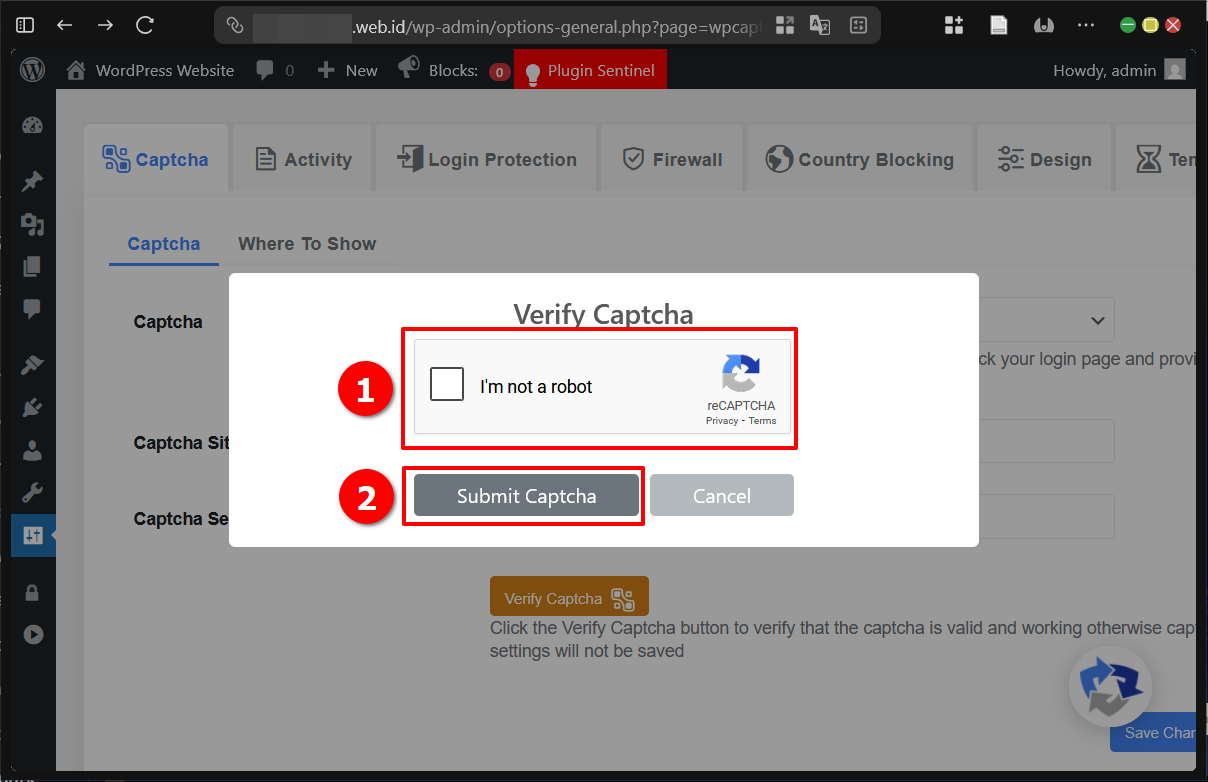Switch to the Where To Show tab
Screen dimensions: 1208x782
pyautogui.click(x=307, y=243)
